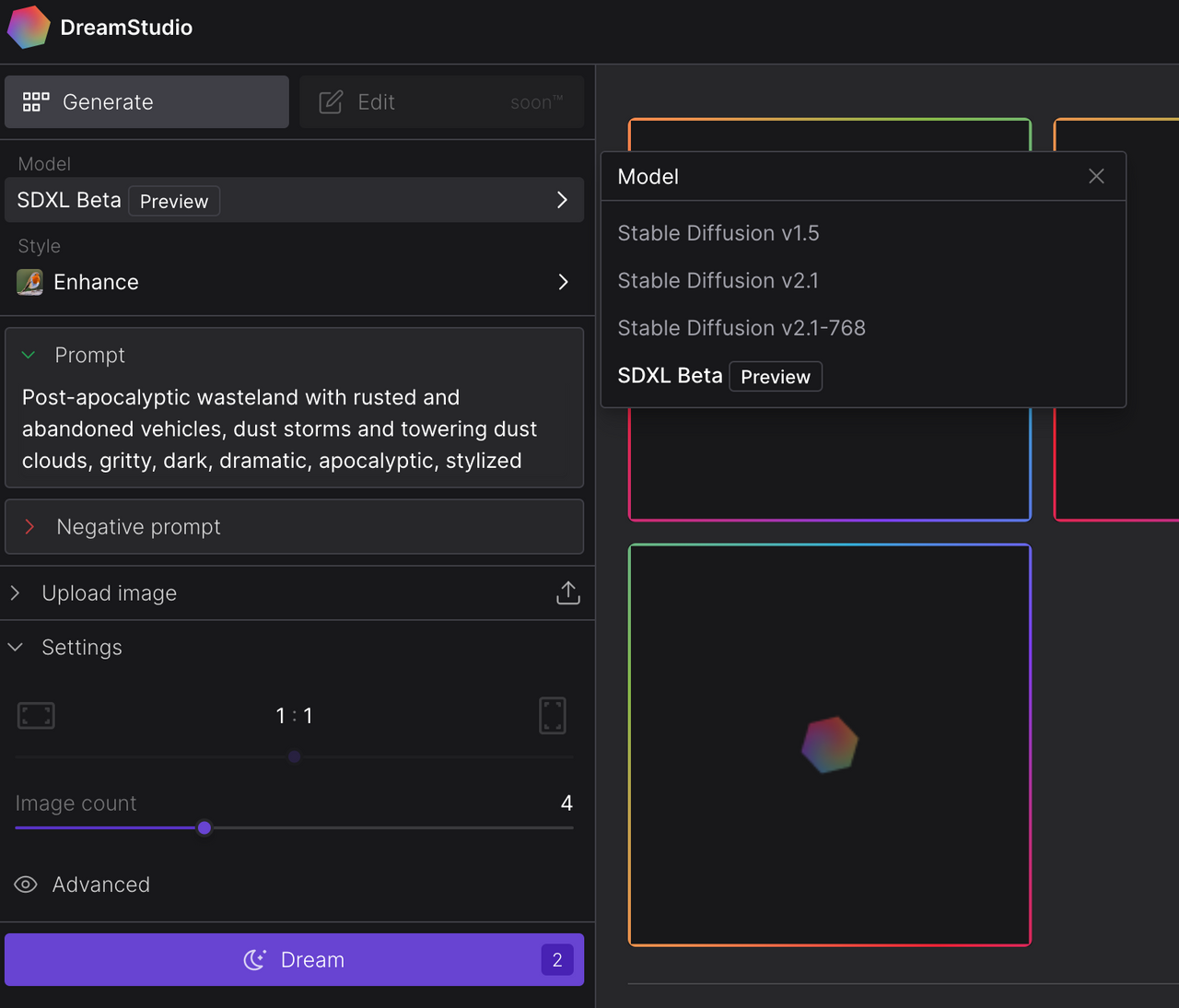The image size is (1179, 1008).
Task: Click the credit cost badge showing 2
Action: [557, 960]
